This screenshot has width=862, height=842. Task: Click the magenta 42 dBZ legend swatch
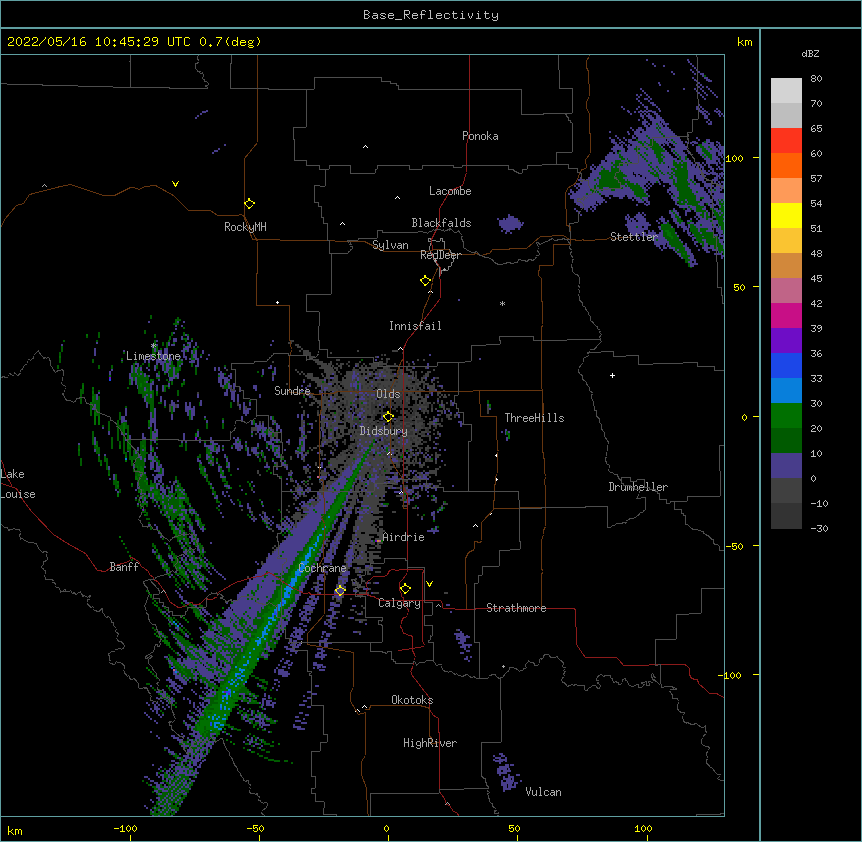(786, 315)
